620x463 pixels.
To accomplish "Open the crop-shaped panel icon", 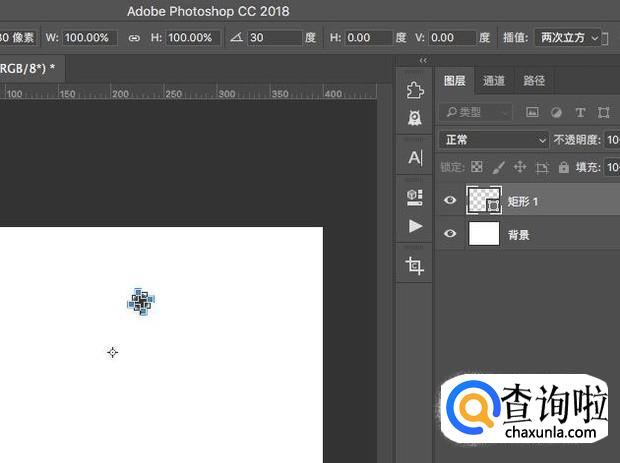I will tap(414, 266).
